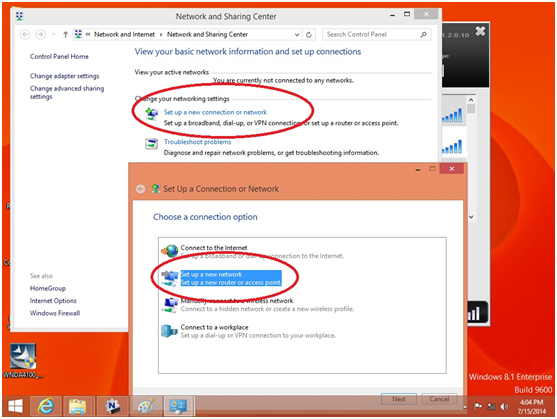Click the Network and Sharing Center title bar icon
Screen dimensions: 557x419
(x=20, y=16)
